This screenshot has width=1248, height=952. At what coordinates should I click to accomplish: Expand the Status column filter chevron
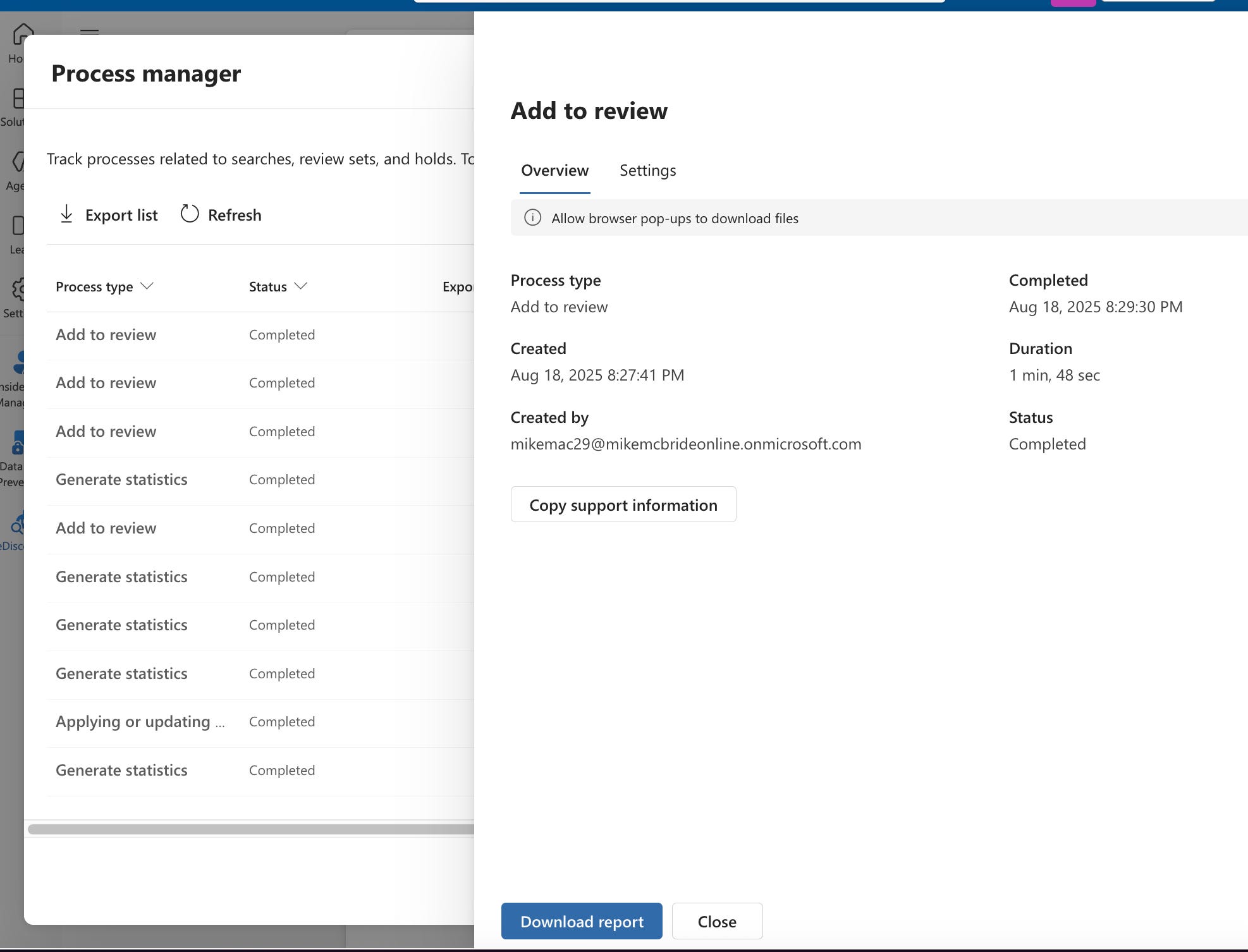[301, 286]
